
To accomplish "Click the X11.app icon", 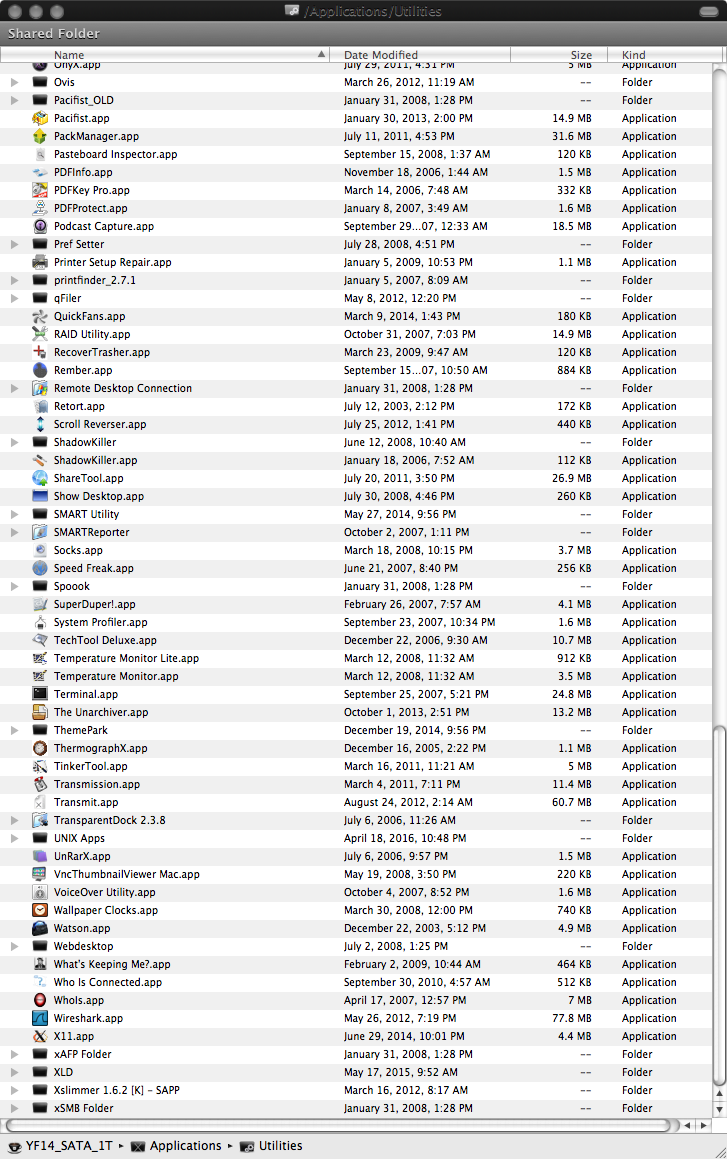I will pyautogui.click(x=40, y=1036).
